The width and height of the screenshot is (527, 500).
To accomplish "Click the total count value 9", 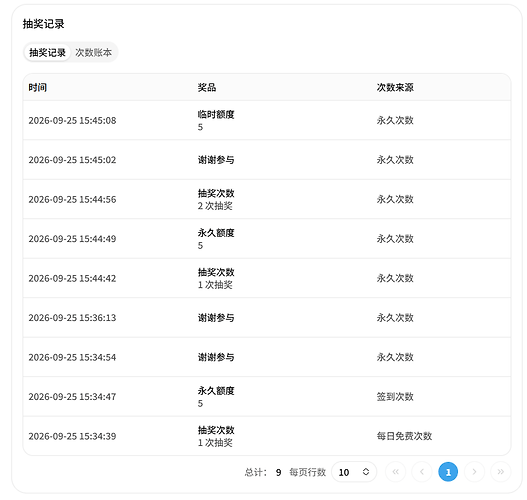I will tap(278, 472).
